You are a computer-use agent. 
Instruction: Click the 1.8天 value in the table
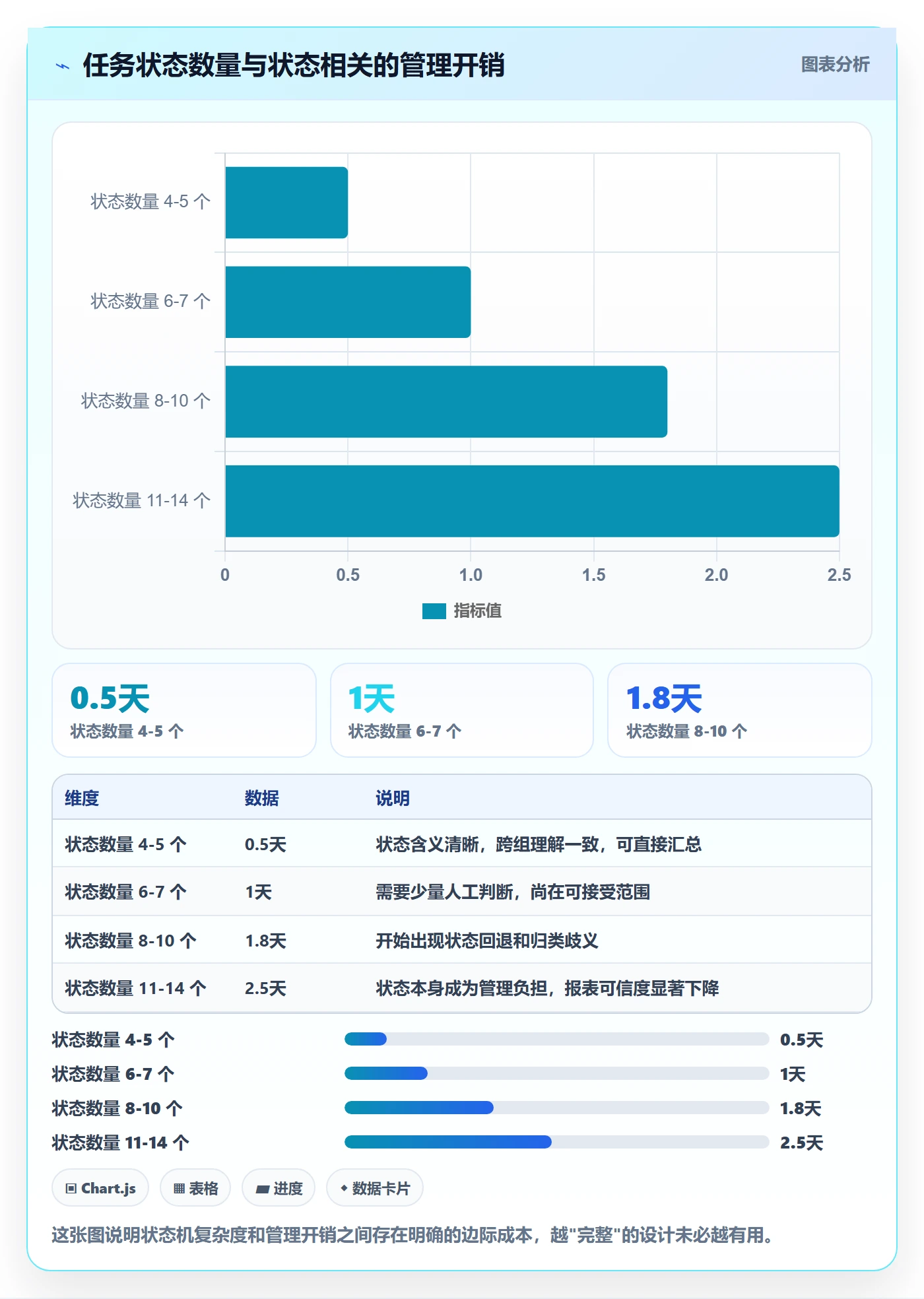click(265, 941)
